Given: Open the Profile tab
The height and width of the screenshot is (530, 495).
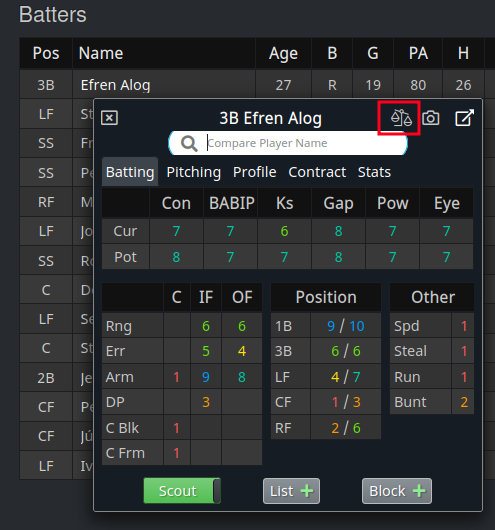Looking at the screenshot, I should tap(255, 172).
